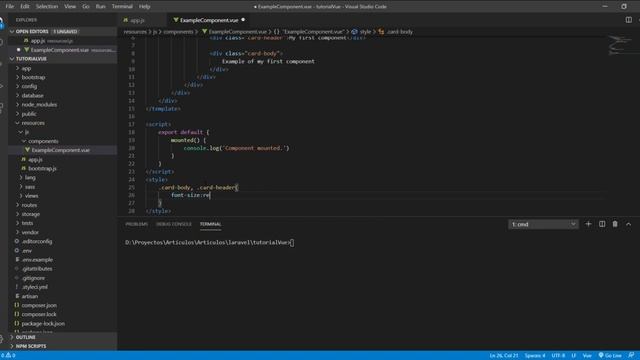
Task: Open the Go menu
Action: [86, 7]
